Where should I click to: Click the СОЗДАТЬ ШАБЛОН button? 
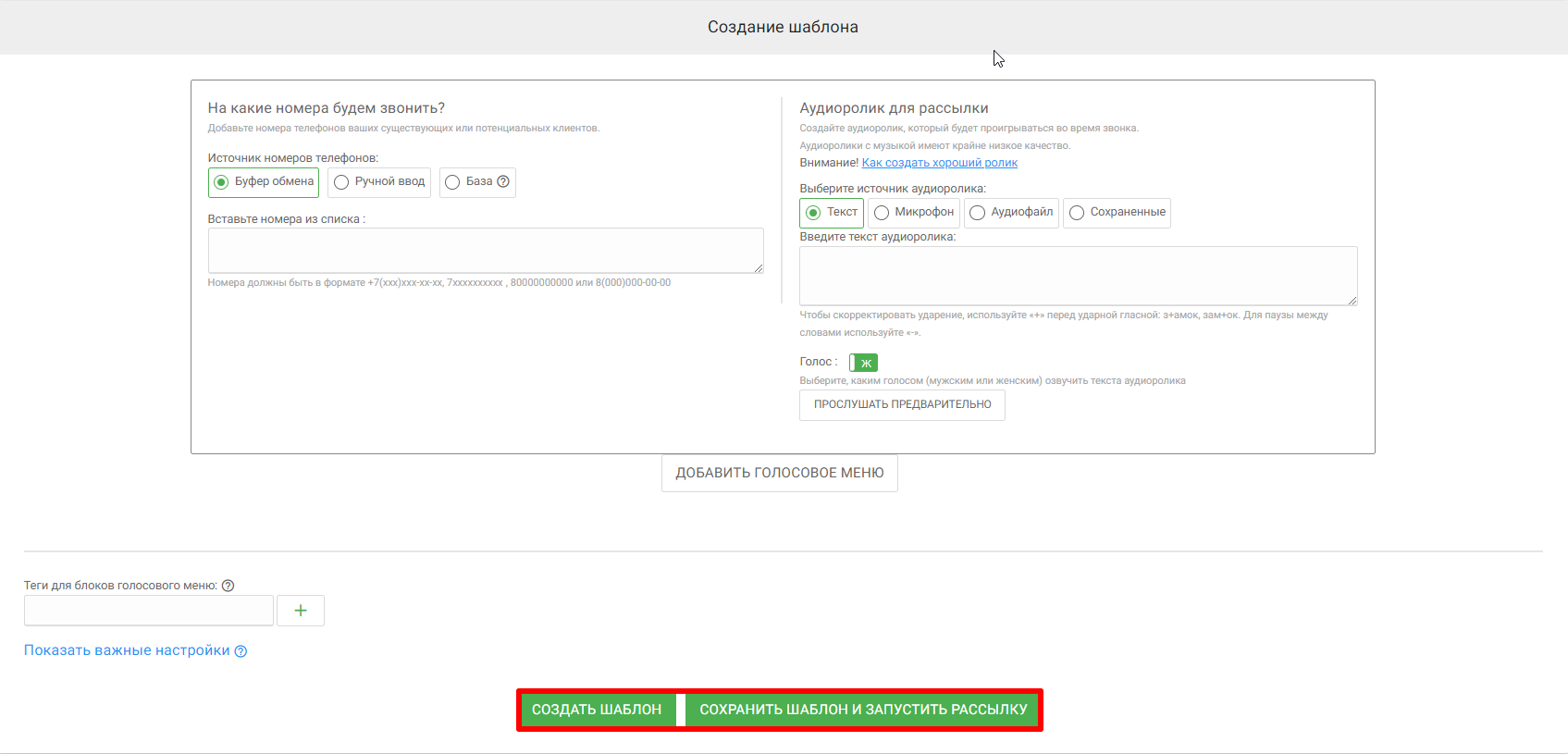coord(597,710)
